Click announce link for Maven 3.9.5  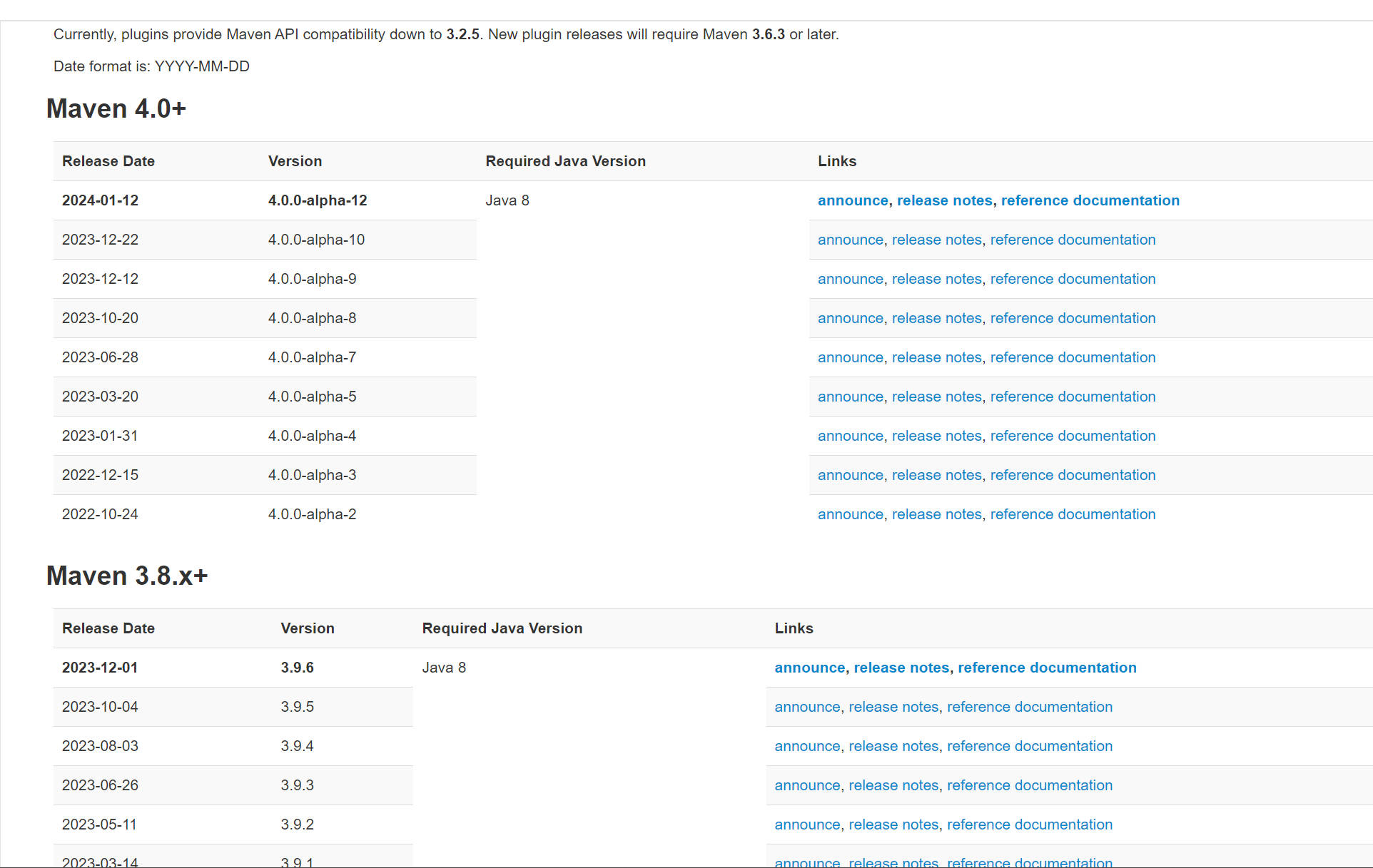click(x=807, y=707)
